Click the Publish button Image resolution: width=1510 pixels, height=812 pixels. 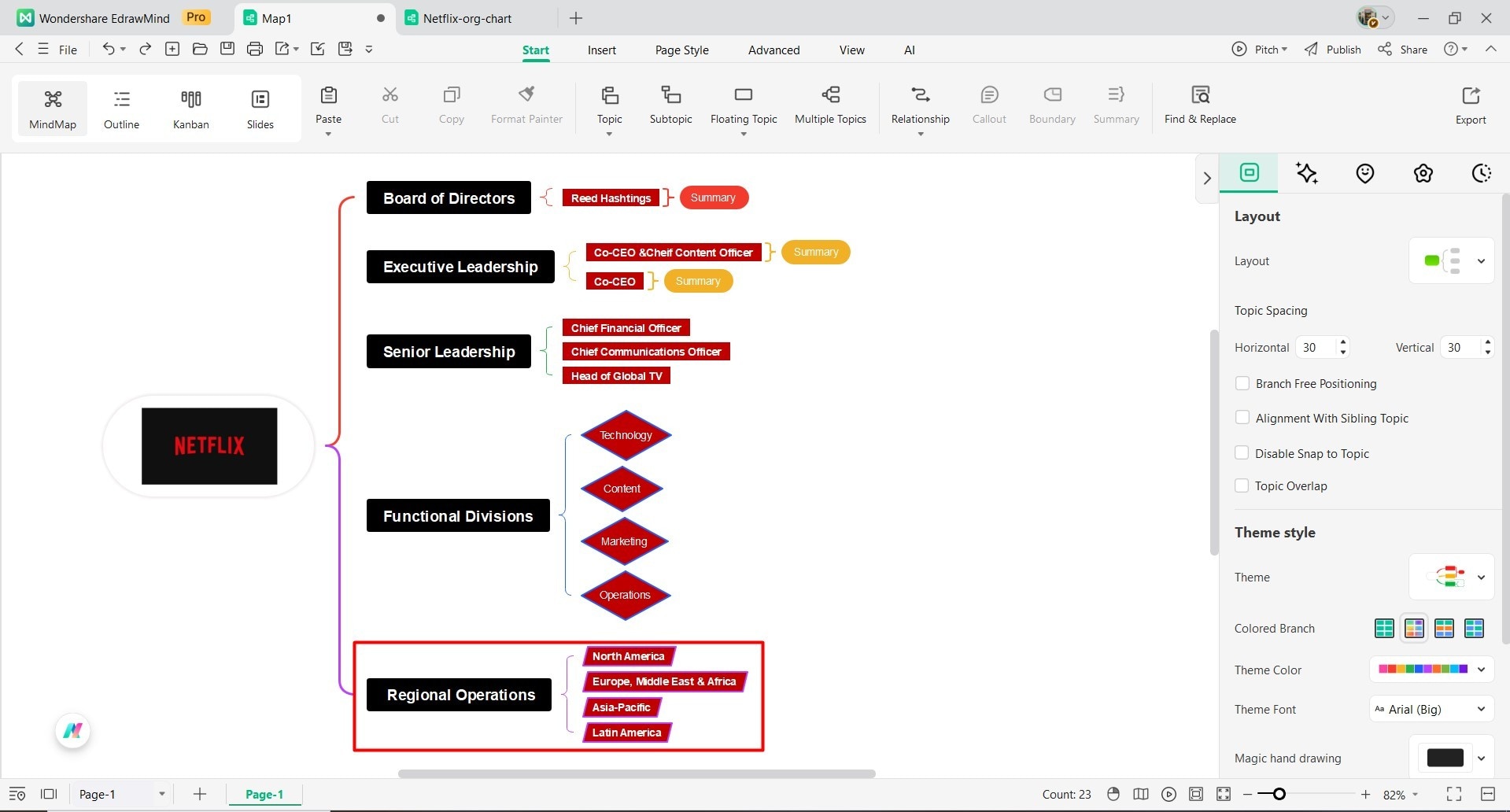point(1333,49)
